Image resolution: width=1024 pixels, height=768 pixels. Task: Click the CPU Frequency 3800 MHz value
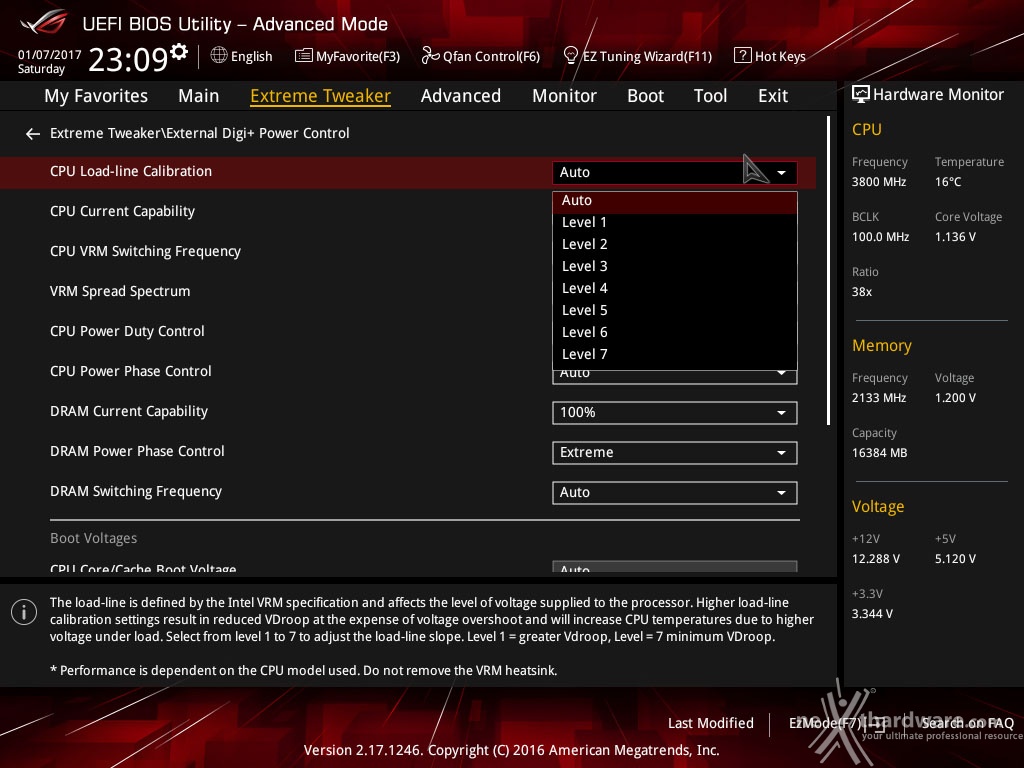click(x=878, y=182)
